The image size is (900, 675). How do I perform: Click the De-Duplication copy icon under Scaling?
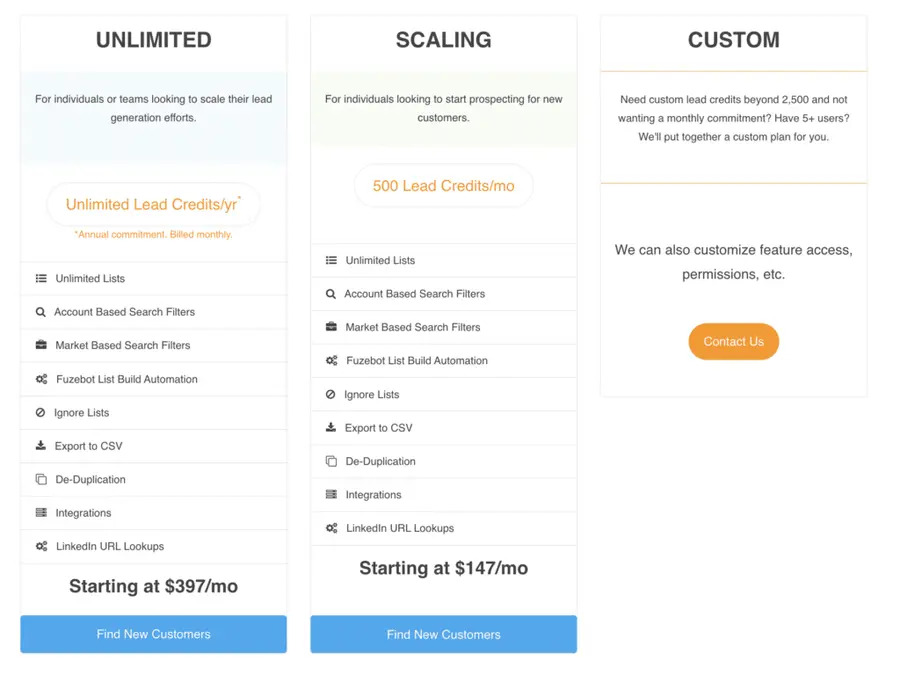click(331, 461)
